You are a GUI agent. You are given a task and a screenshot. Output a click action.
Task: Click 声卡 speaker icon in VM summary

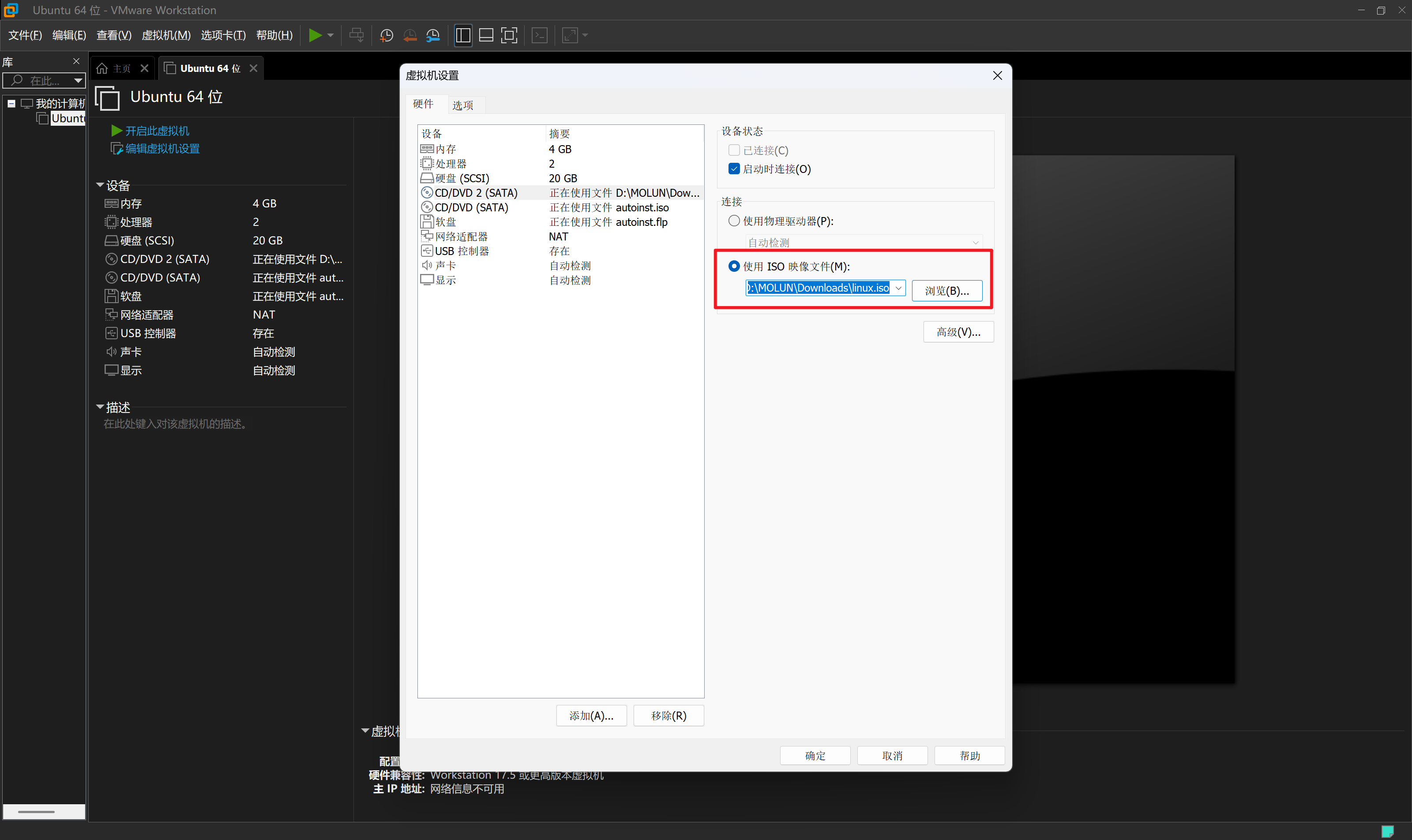[x=111, y=352]
